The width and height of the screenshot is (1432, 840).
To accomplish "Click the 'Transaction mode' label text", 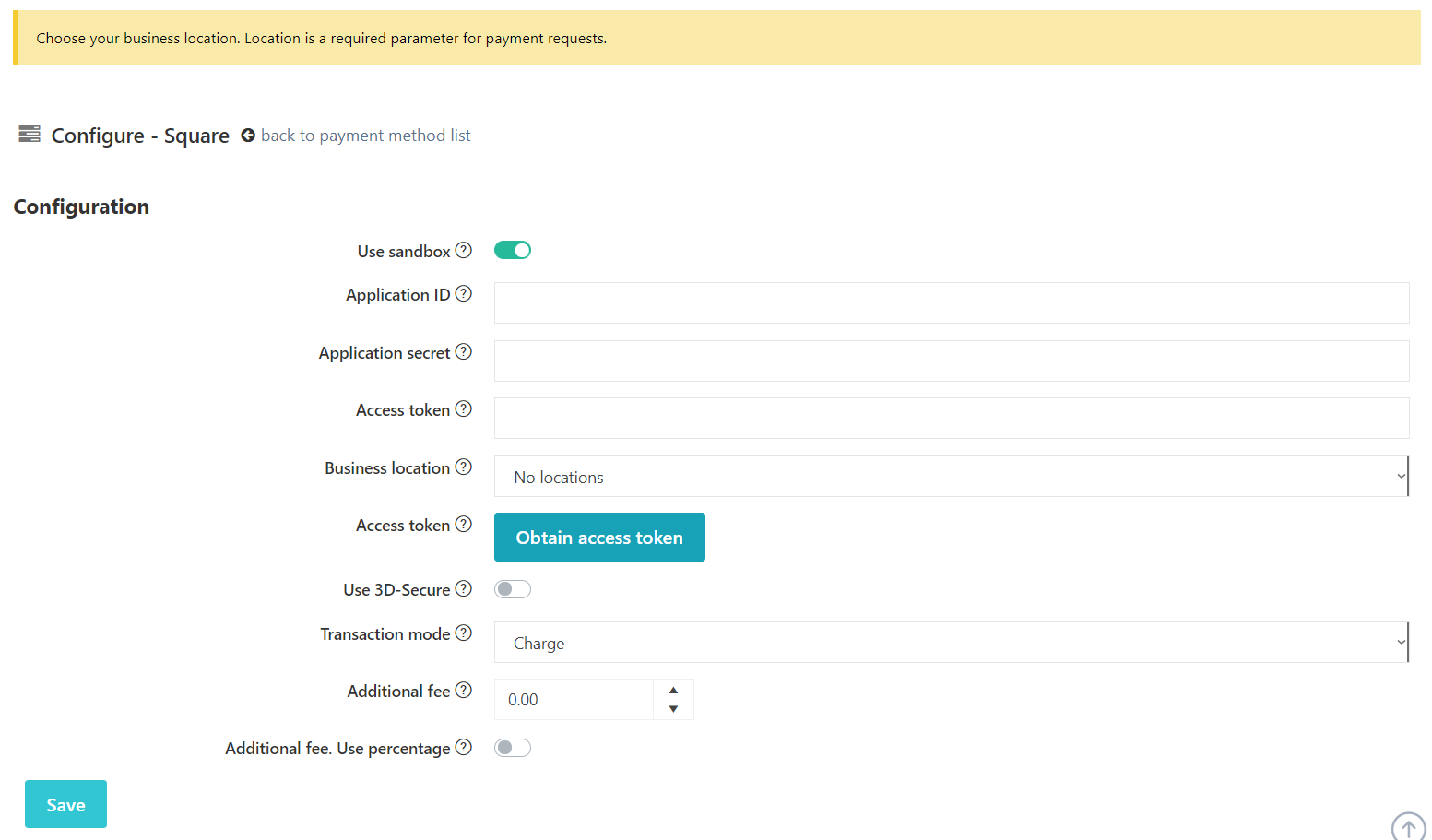I will tap(385, 634).
